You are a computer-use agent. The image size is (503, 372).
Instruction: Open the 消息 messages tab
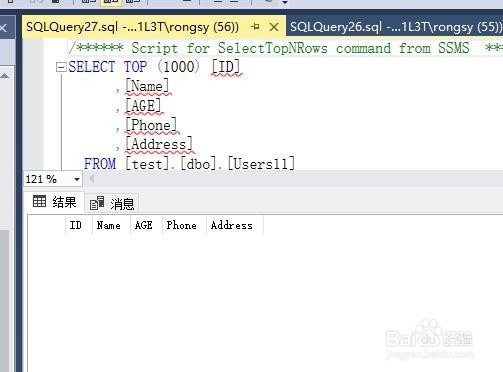(112, 203)
